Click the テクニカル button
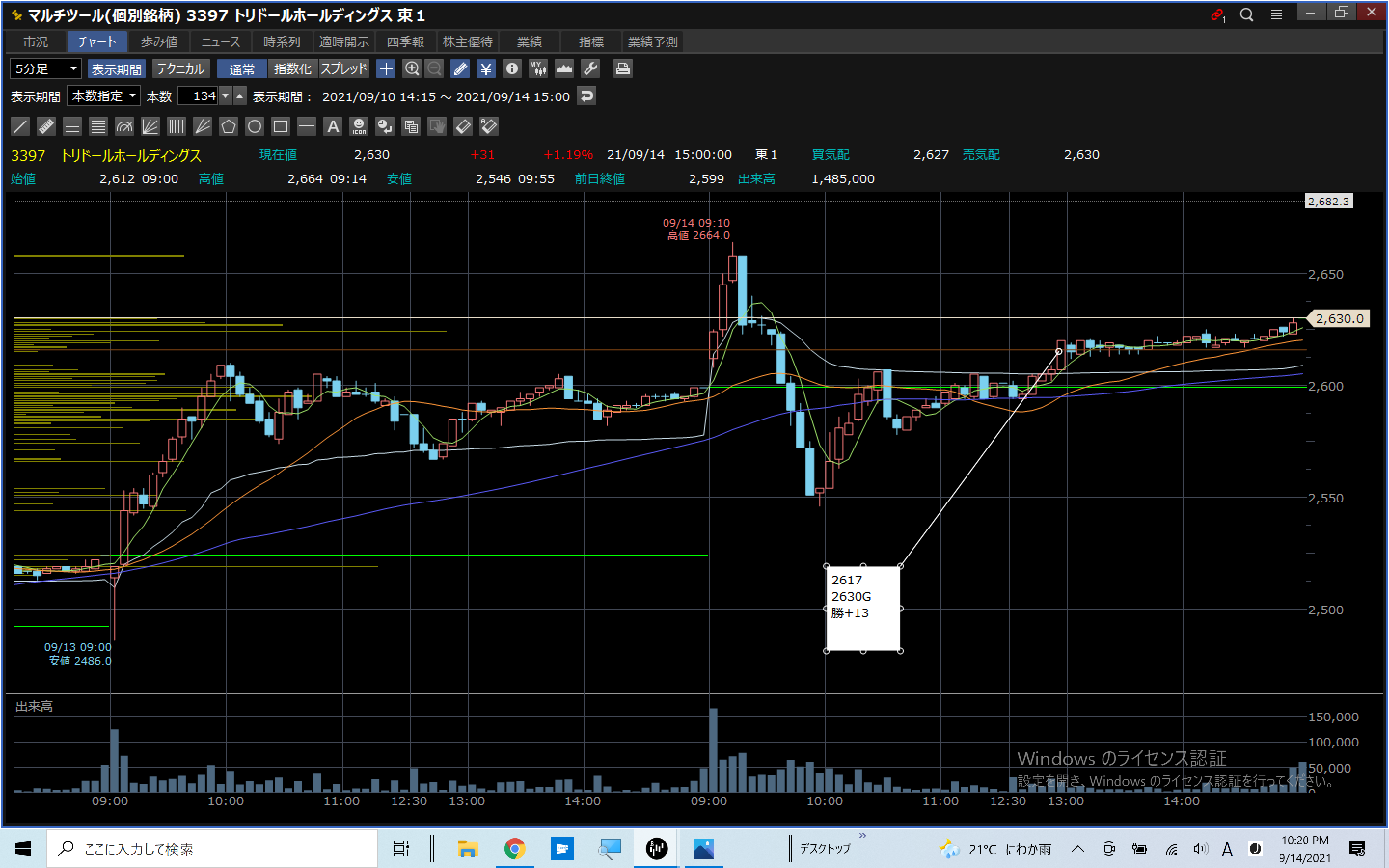The height and width of the screenshot is (868, 1389). pos(180,69)
